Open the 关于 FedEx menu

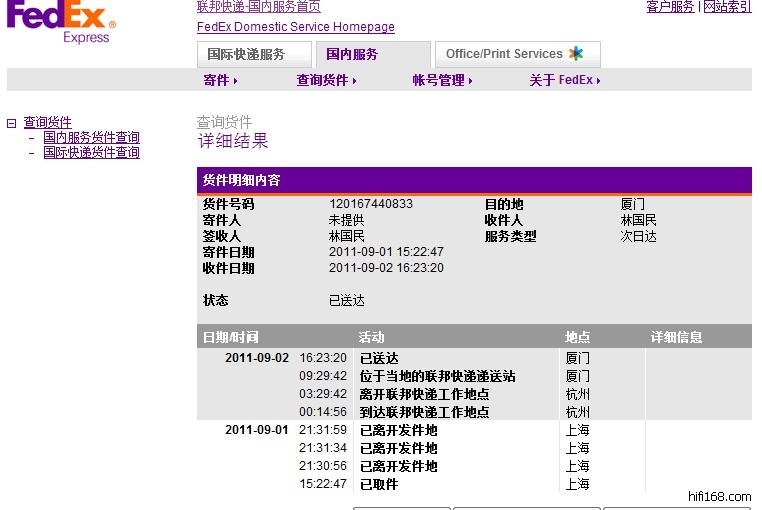pyautogui.click(x=565, y=80)
